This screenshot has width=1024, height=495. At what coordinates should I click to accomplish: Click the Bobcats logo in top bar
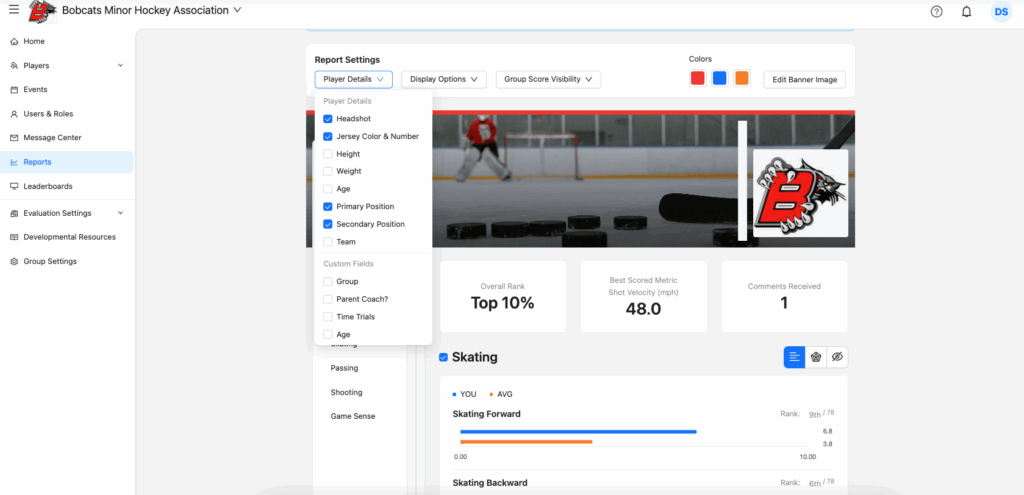tap(42, 11)
